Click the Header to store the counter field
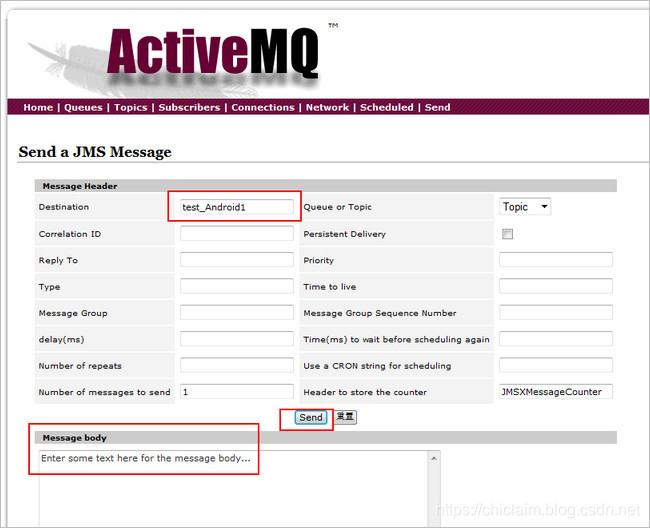 (556, 392)
